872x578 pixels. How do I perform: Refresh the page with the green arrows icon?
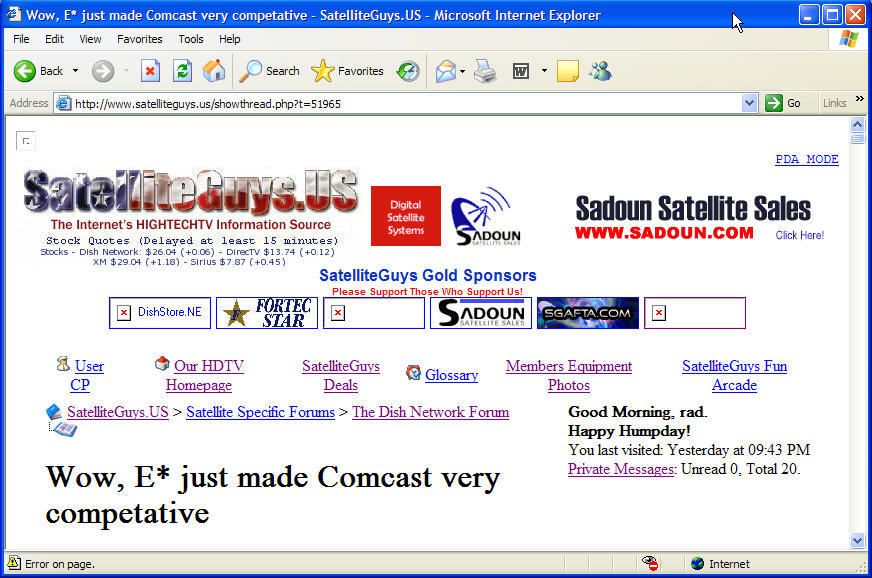(x=182, y=71)
